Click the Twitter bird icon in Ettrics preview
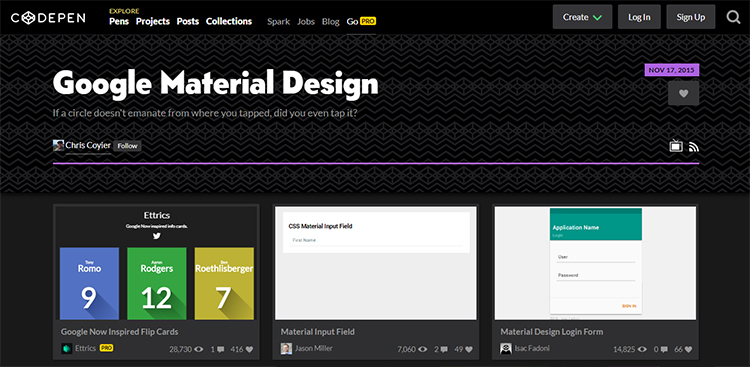Screen dimensions: 750x367 157,235
